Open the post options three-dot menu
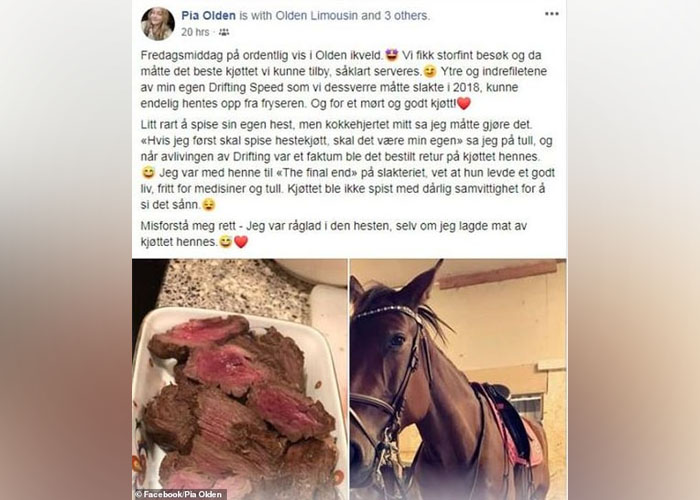The height and width of the screenshot is (500, 700). point(552,14)
